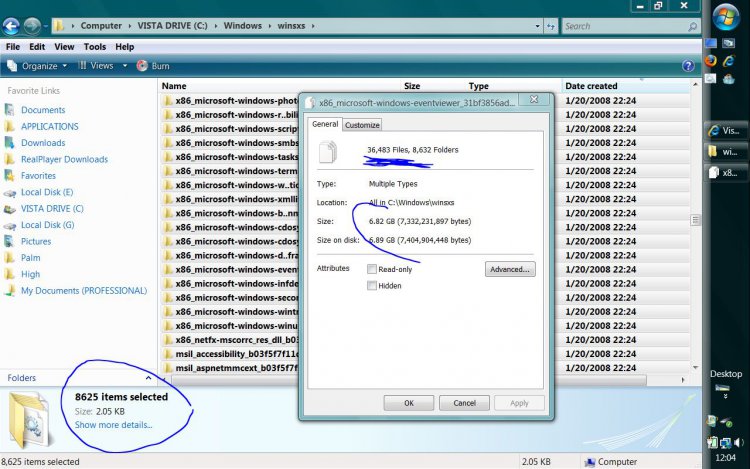This screenshot has height=469, width=750.
Task: Sort by the Name column header
Action: (x=174, y=86)
